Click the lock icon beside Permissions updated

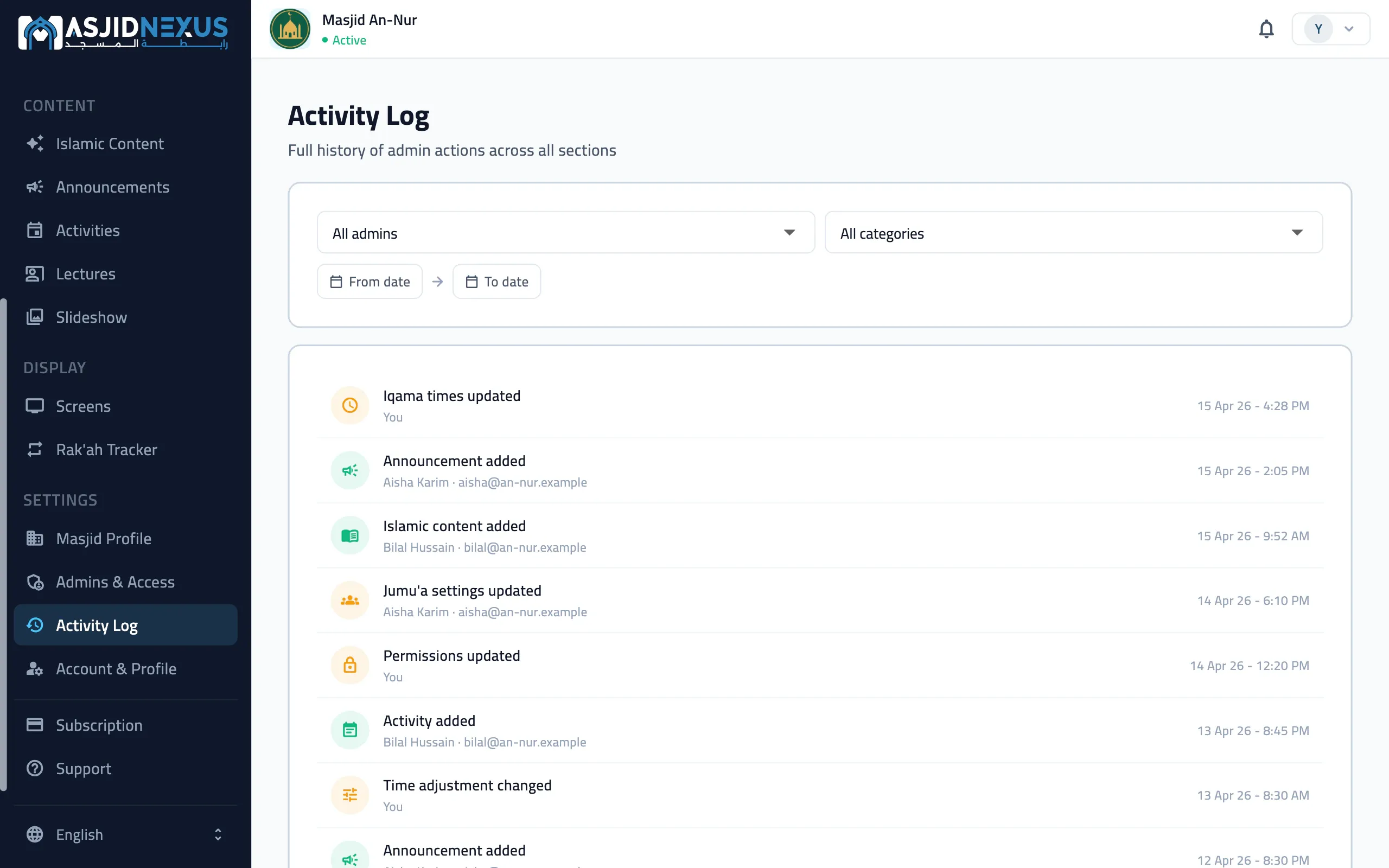coord(349,665)
